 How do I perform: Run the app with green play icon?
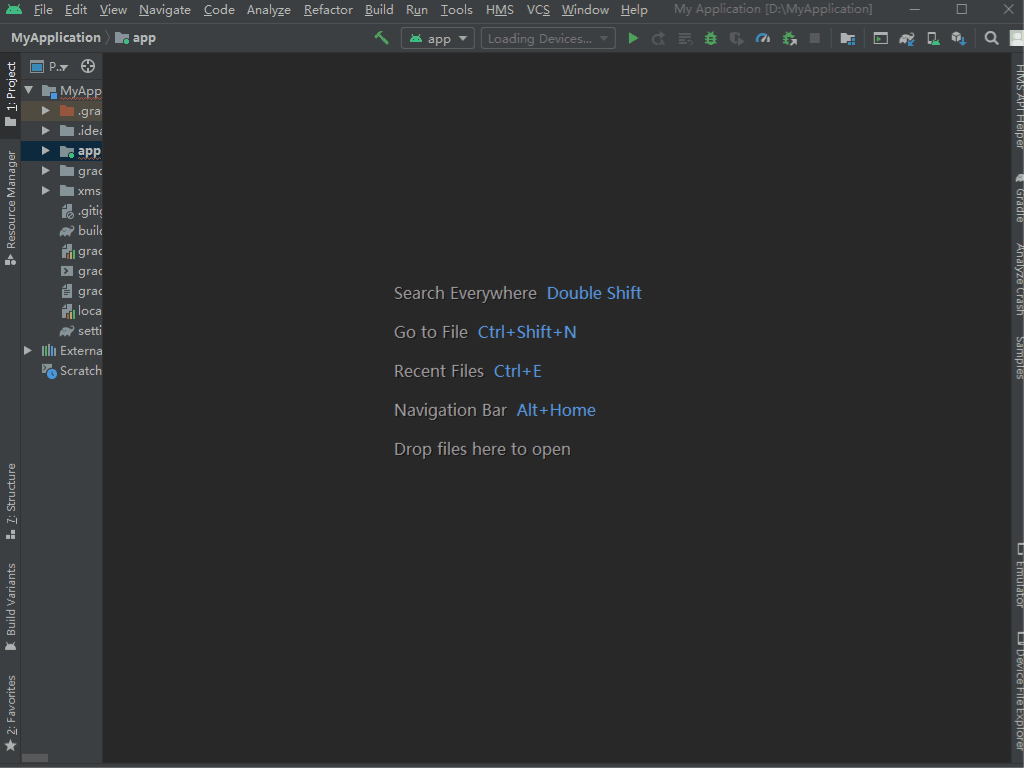tap(633, 39)
